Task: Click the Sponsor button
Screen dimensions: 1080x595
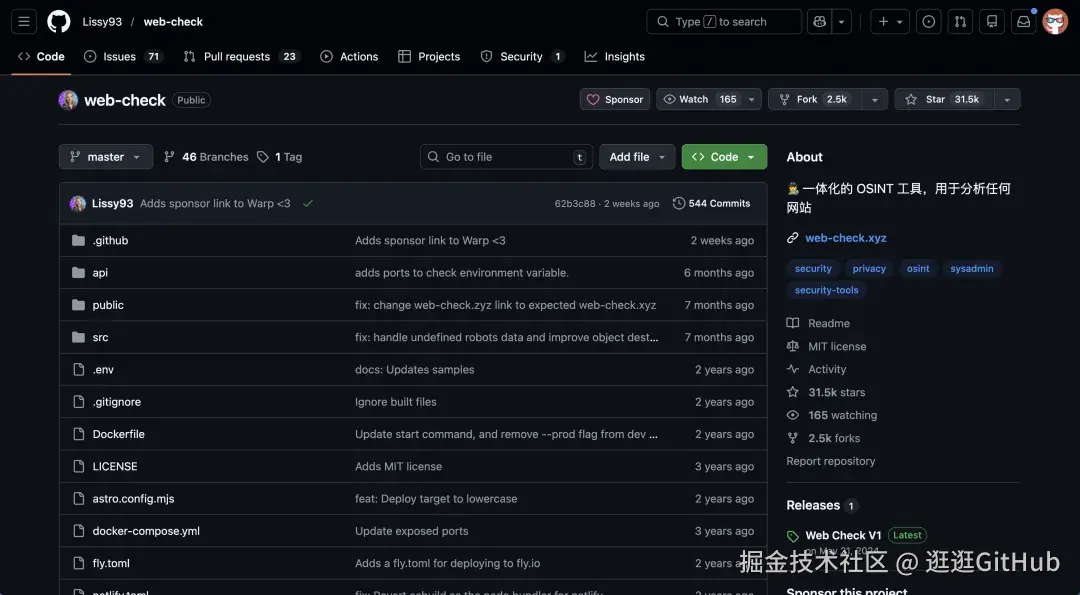Action: [x=615, y=99]
